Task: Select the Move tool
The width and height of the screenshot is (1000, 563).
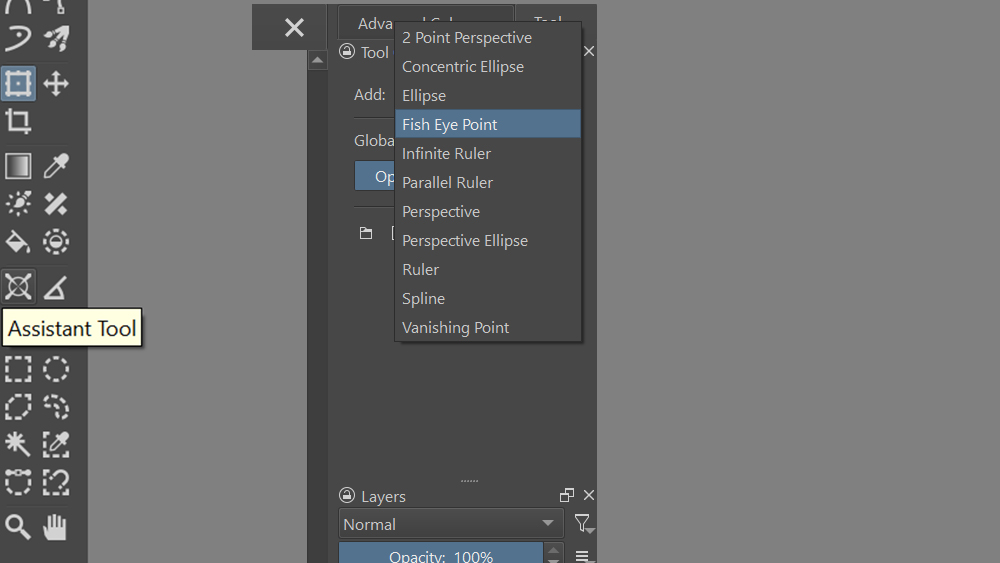Action: click(56, 83)
